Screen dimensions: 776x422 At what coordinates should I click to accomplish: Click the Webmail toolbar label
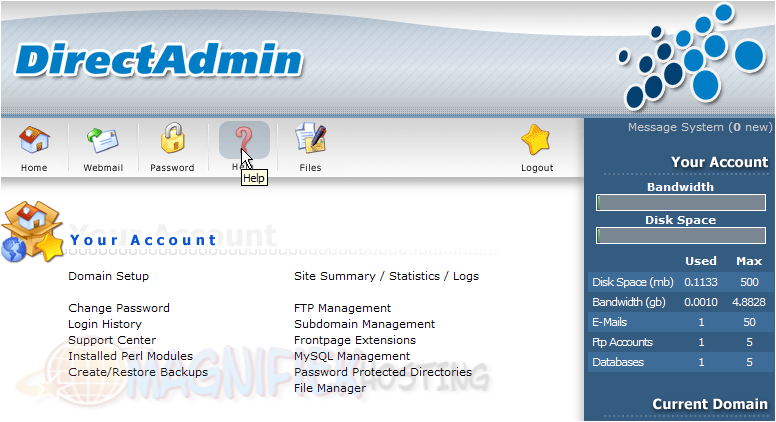click(103, 168)
